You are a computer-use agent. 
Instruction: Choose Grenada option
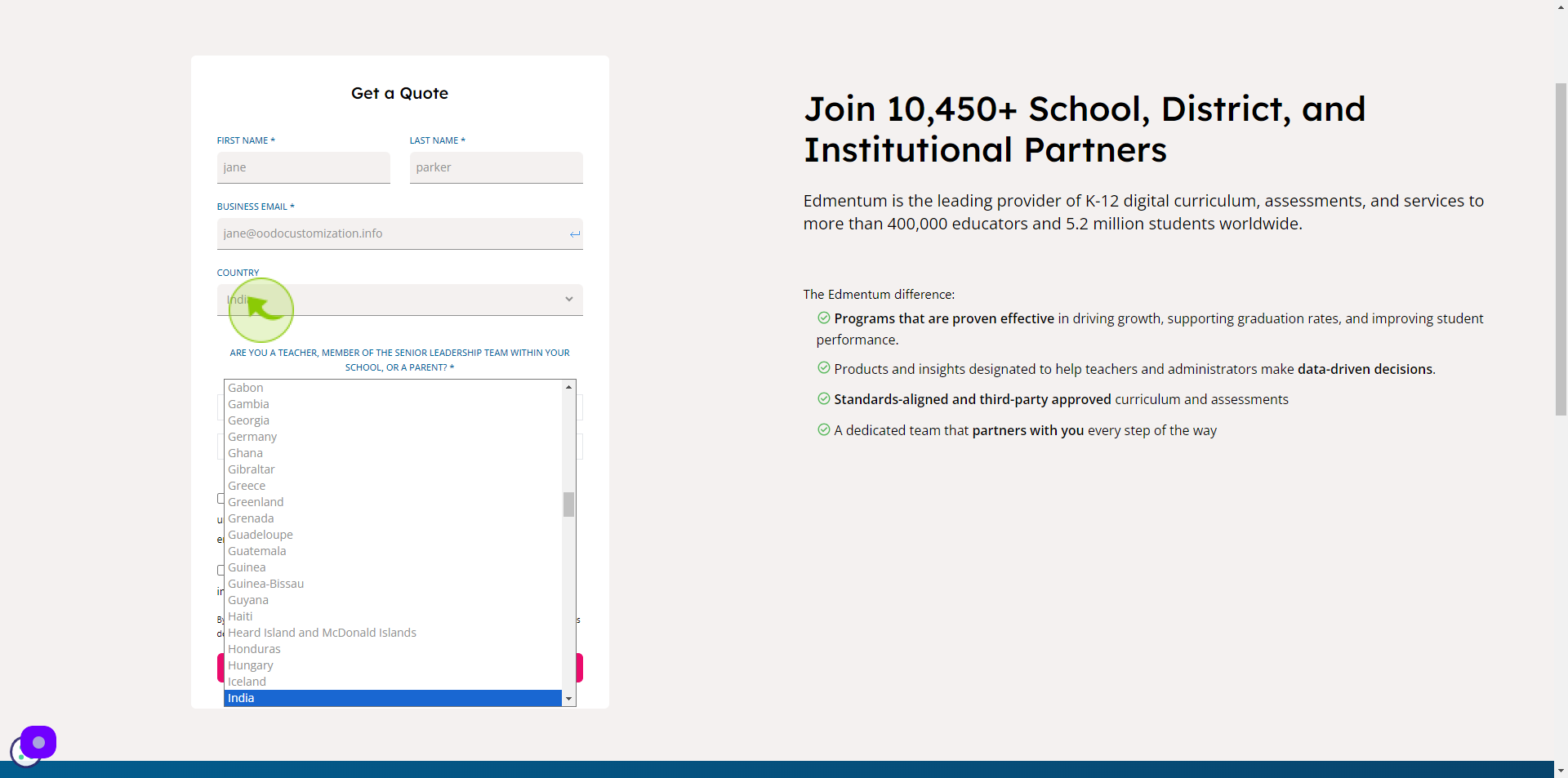(x=393, y=518)
